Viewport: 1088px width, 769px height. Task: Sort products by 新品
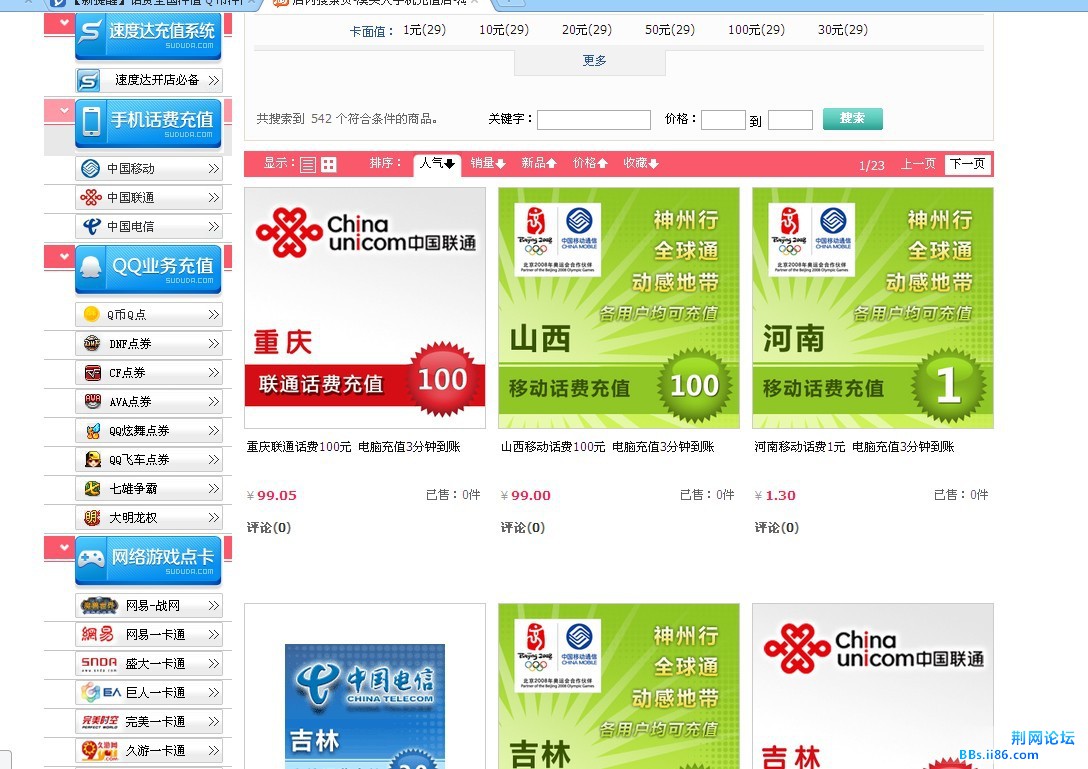click(539, 163)
